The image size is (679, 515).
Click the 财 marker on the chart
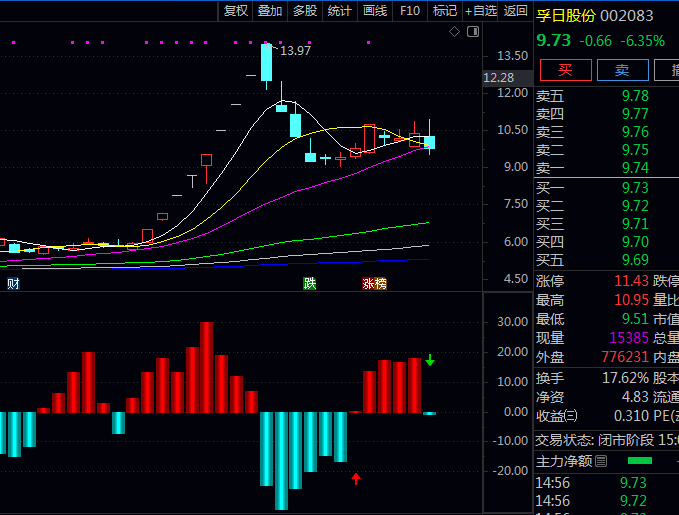click(13, 284)
